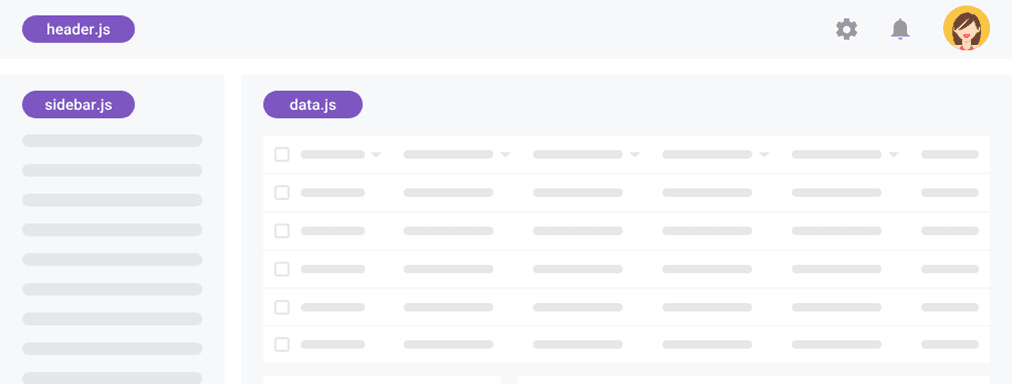Screen dimensions: 1012x384
Task: Tick the fourth data row checkbox
Action: [x=282, y=307]
